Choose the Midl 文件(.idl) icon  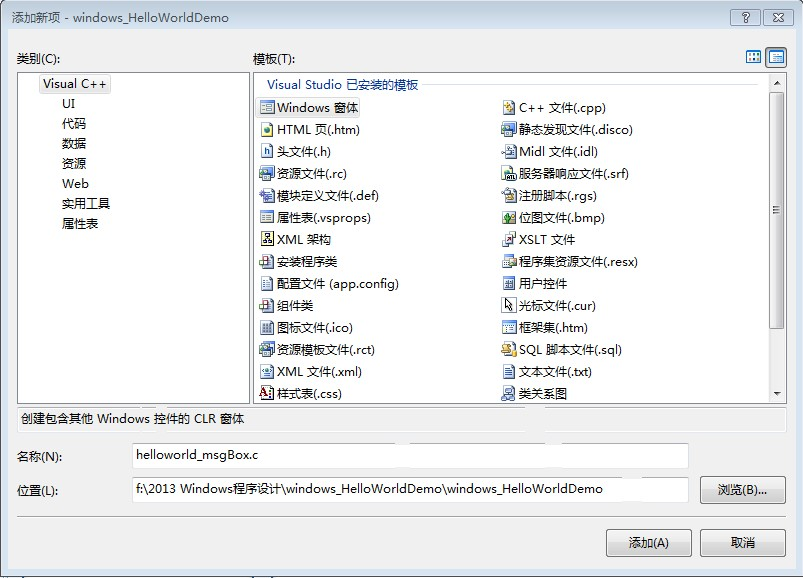click(x=509, y=152)
